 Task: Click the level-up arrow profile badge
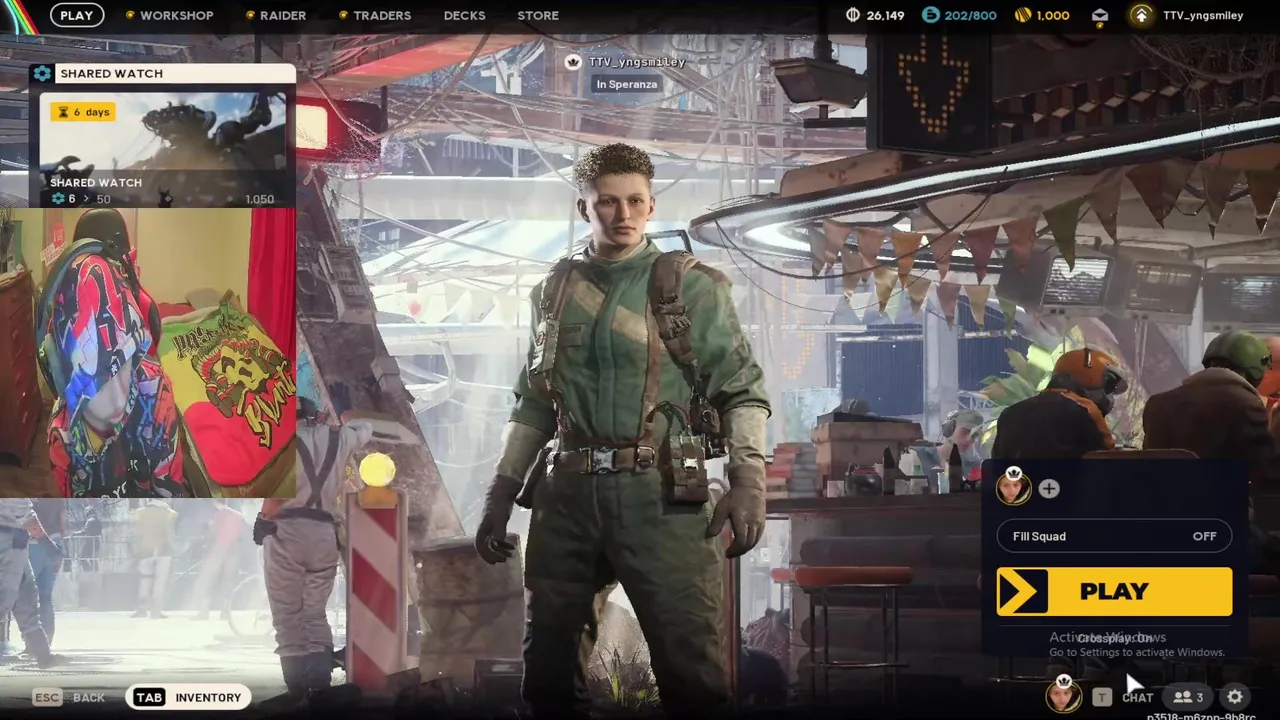[1141, 15]
